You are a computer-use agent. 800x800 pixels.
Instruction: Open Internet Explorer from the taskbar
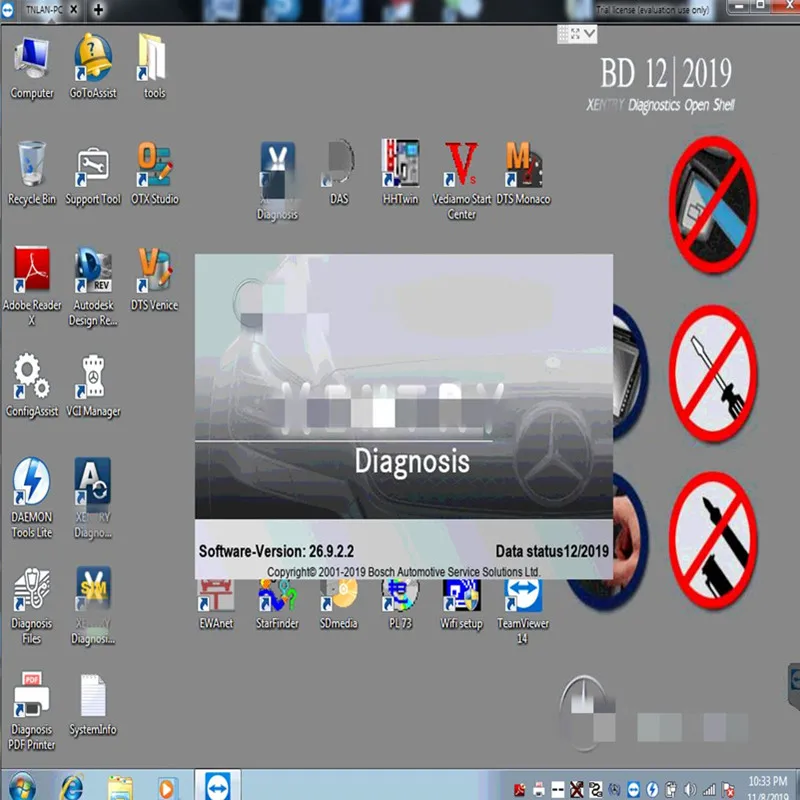[72, 788]
